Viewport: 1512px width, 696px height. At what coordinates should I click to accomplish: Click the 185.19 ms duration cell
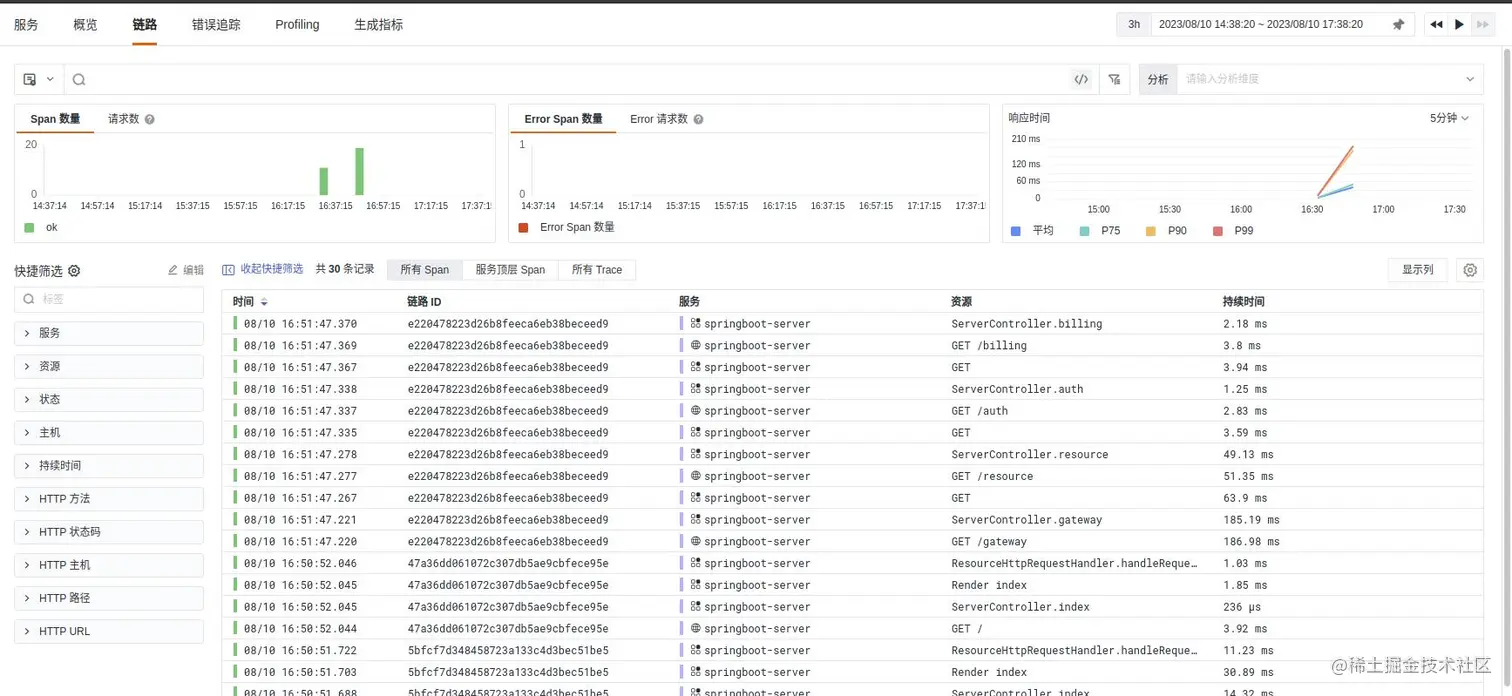point(1251,520)
